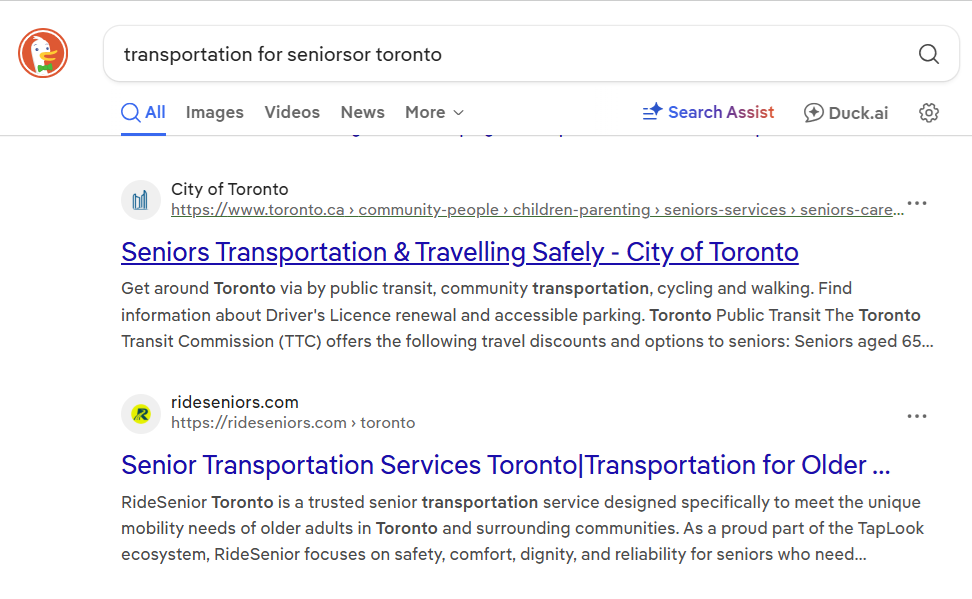This screenshot has height=599, width=972.
Task: Open Seniors Transportation & Travelling Safely link
Action: [x=459, y=252]
